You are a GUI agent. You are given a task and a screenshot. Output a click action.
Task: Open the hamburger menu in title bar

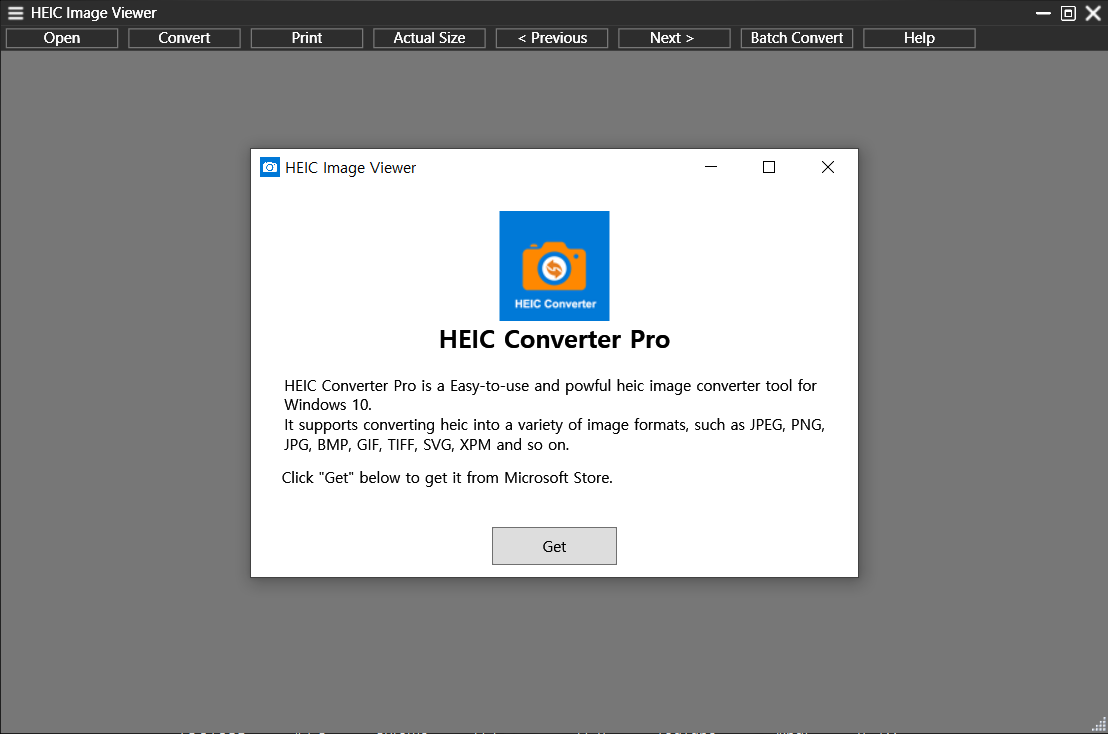pos(16,13)
